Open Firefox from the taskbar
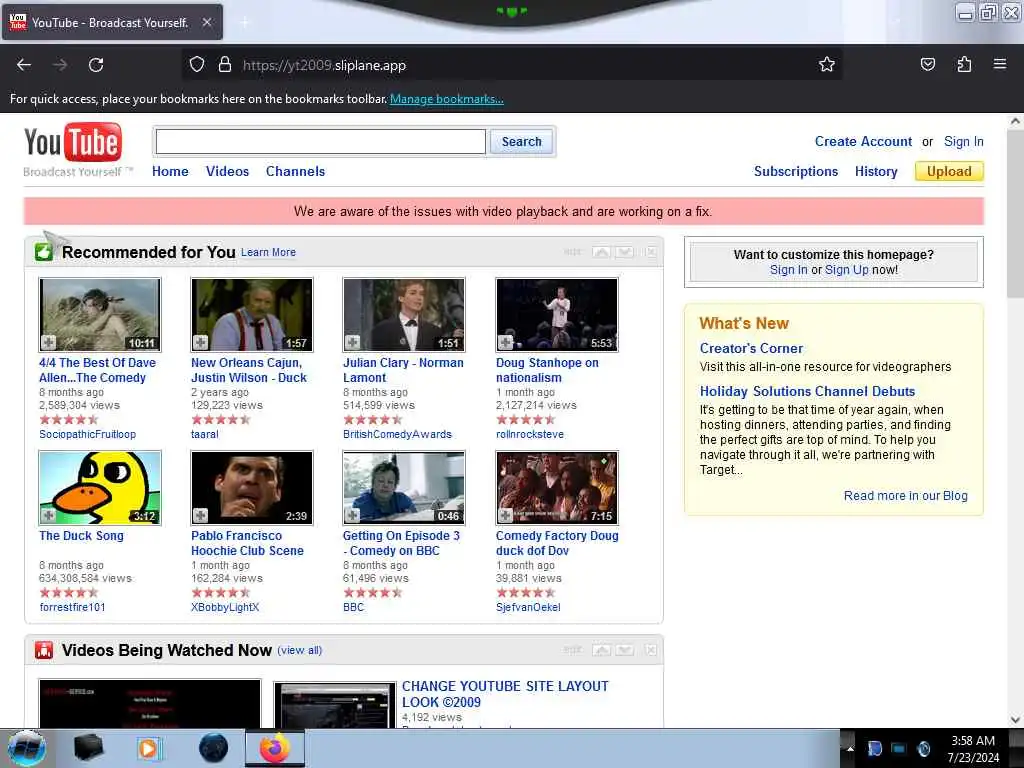This screenshot has width=1024, height=768. 275,748
